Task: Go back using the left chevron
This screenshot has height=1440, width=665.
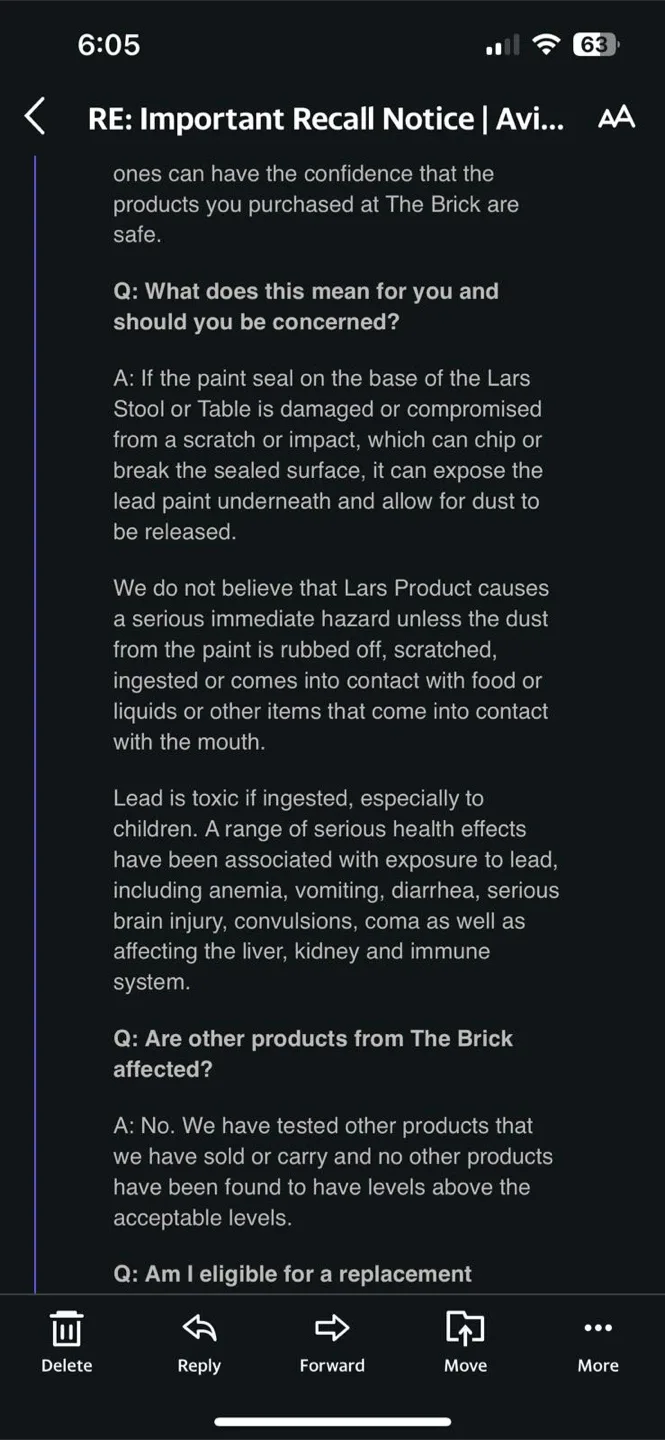Action: click(35, 117)
